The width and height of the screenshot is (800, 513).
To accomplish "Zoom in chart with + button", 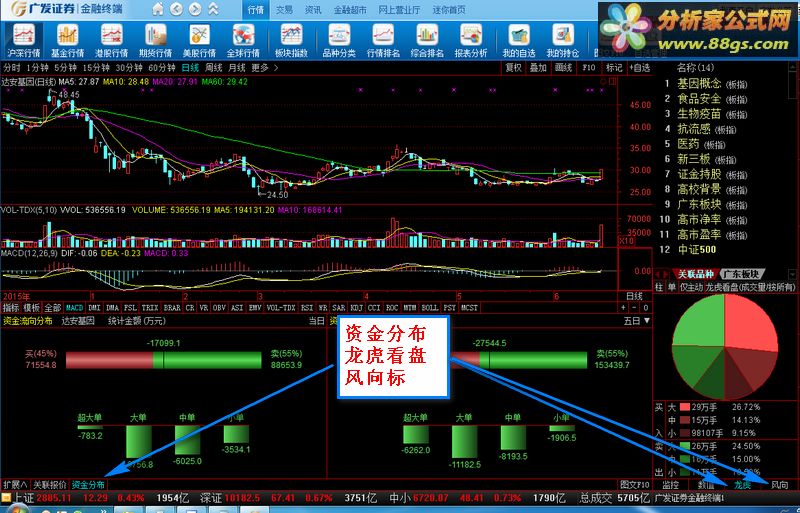I will pyautogui.click(x=623, y=308).
